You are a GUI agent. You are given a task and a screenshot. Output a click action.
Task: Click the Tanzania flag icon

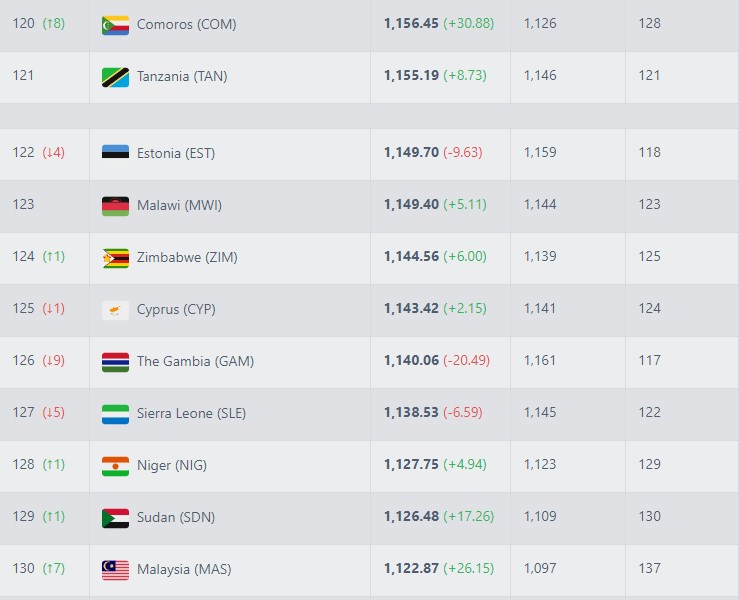tap(115, 76)
